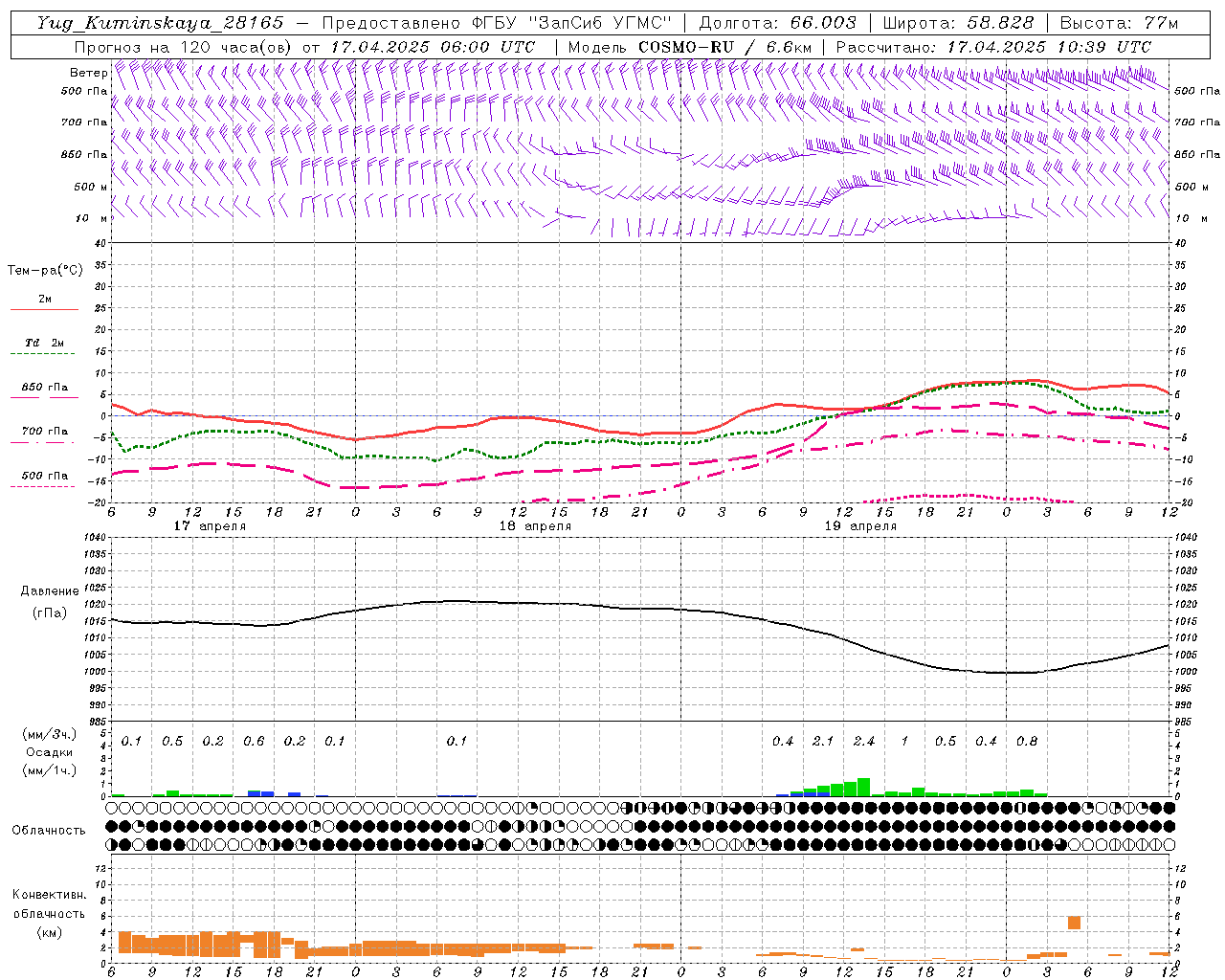Click the latitude value Широта: 58.828

[958, 23]
